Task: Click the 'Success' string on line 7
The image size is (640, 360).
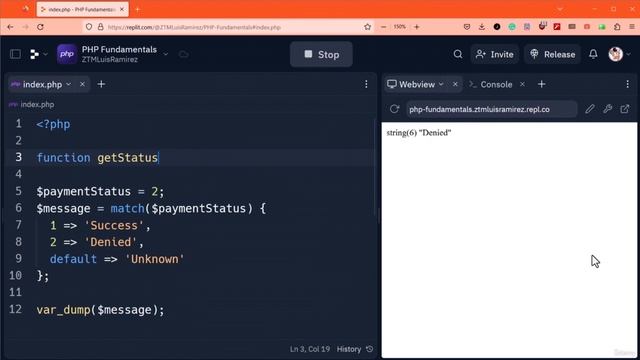Action: point(114,225)
